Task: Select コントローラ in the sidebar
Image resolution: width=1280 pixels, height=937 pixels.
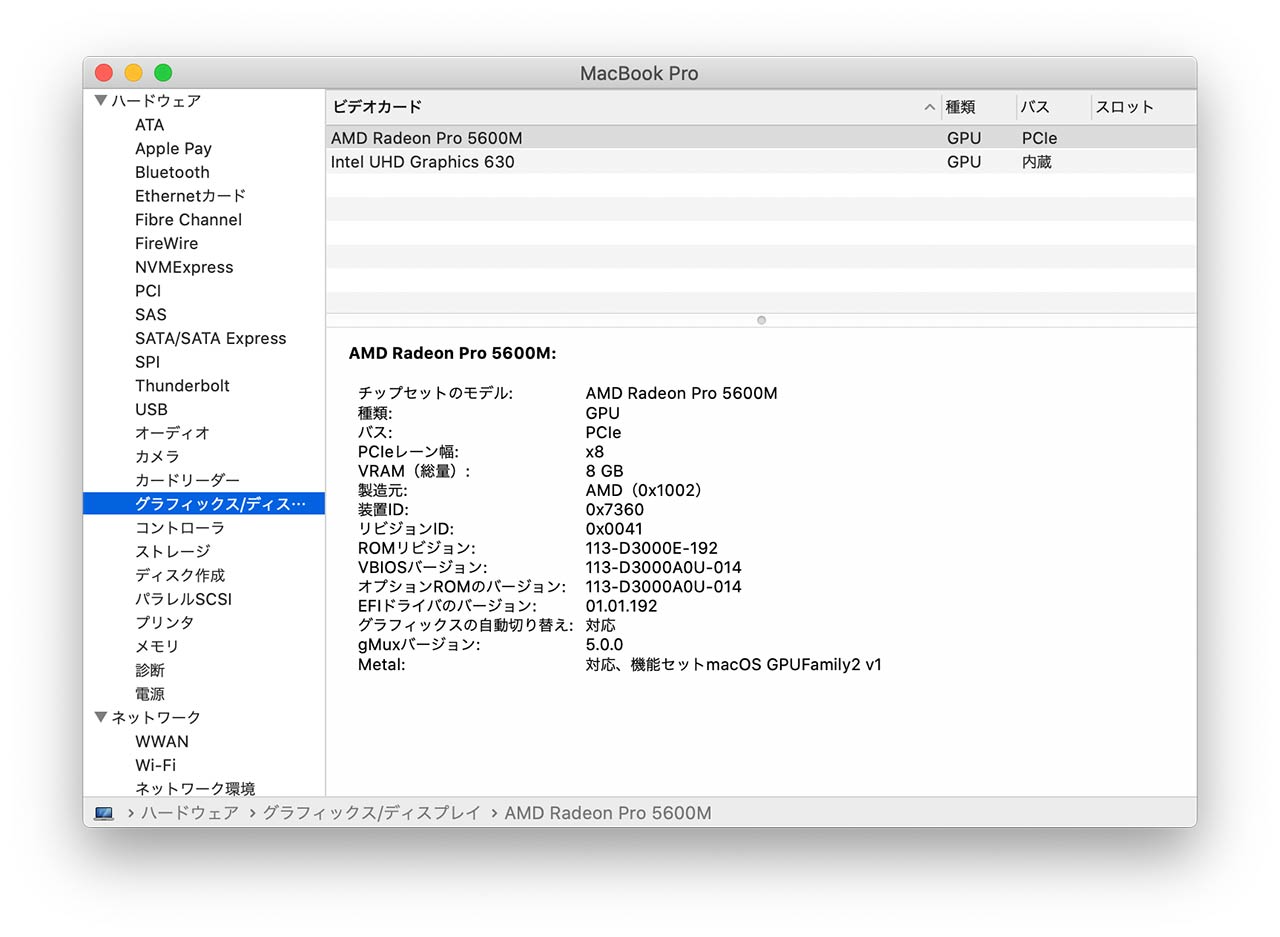Action: point(180,528)
